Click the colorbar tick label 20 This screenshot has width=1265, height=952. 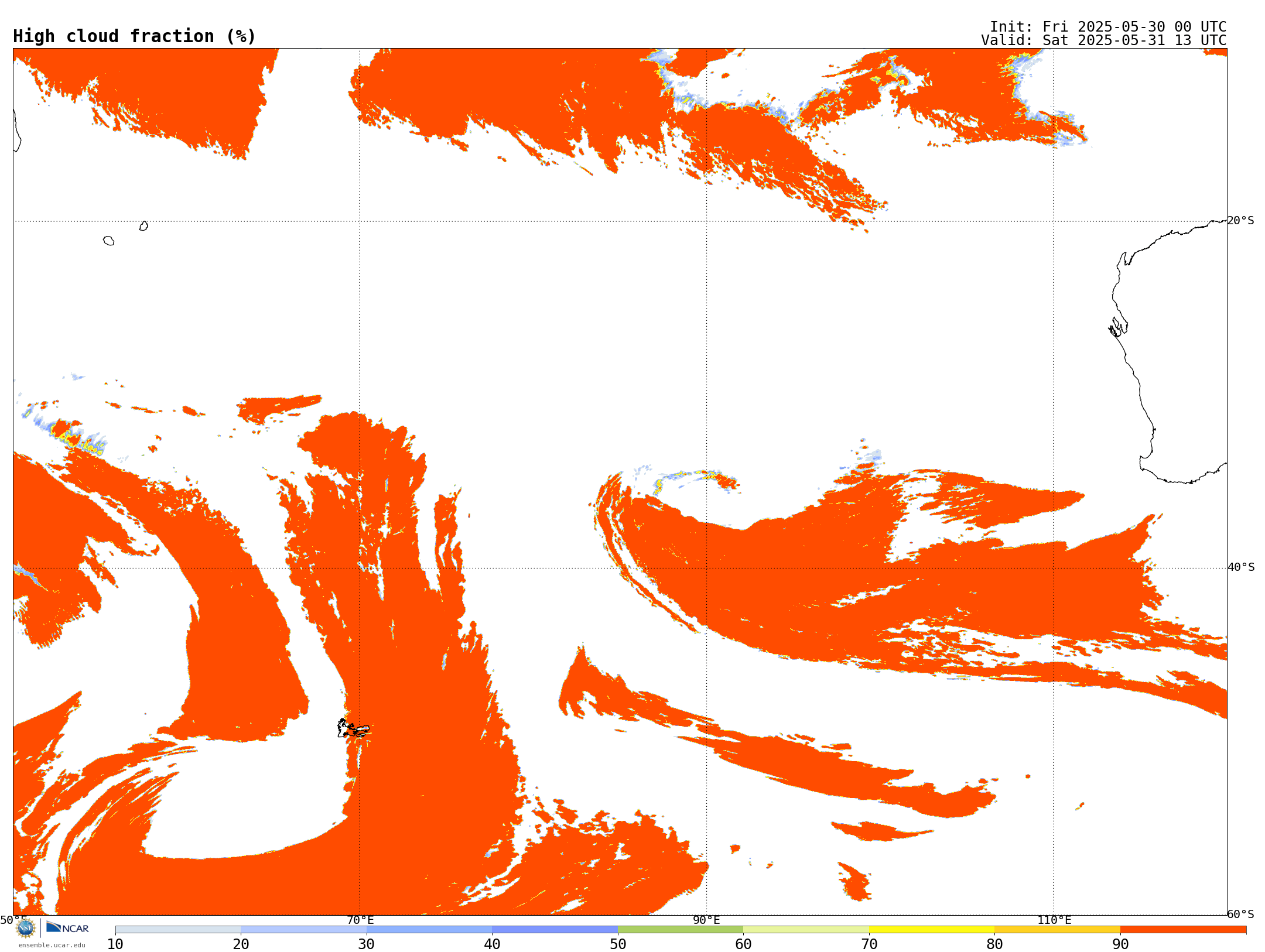(241, 944)
